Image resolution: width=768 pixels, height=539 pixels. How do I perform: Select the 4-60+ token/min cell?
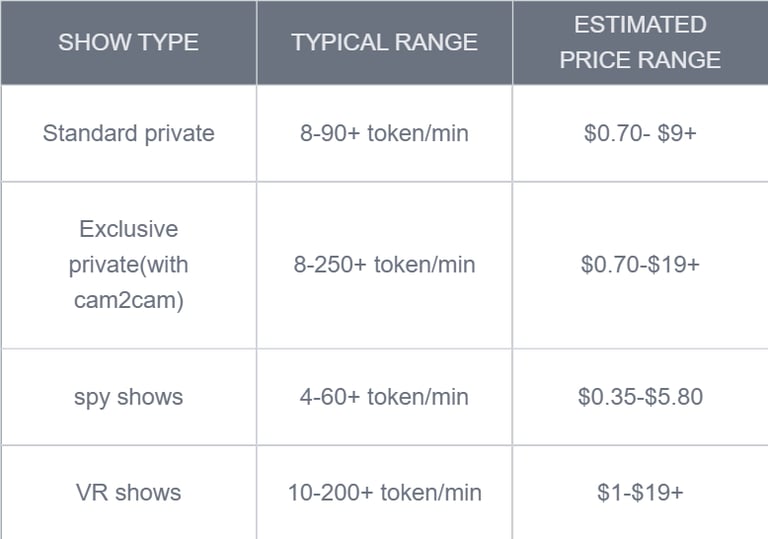[x=384, y=397]
